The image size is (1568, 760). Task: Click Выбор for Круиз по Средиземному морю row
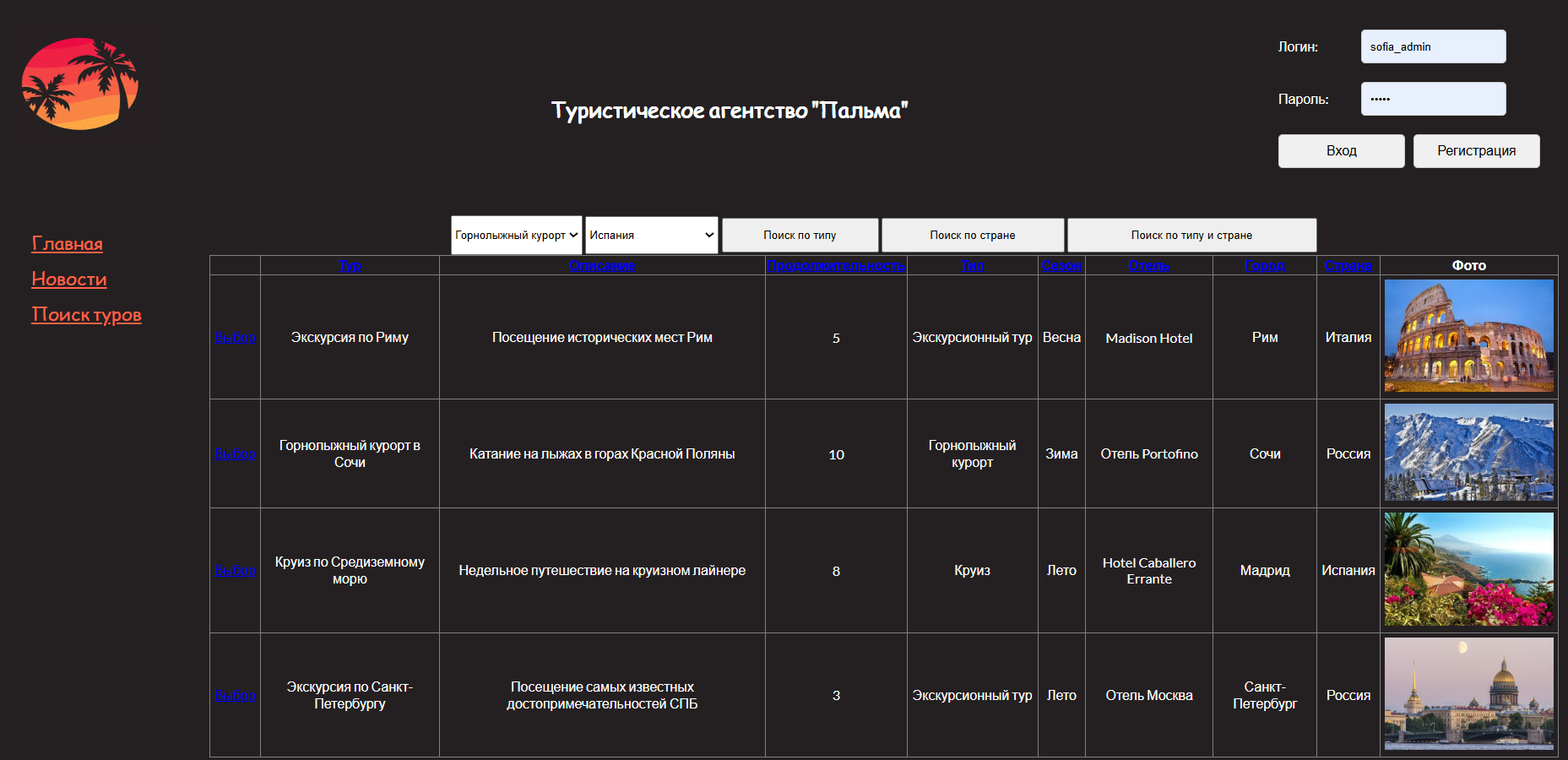235,571
